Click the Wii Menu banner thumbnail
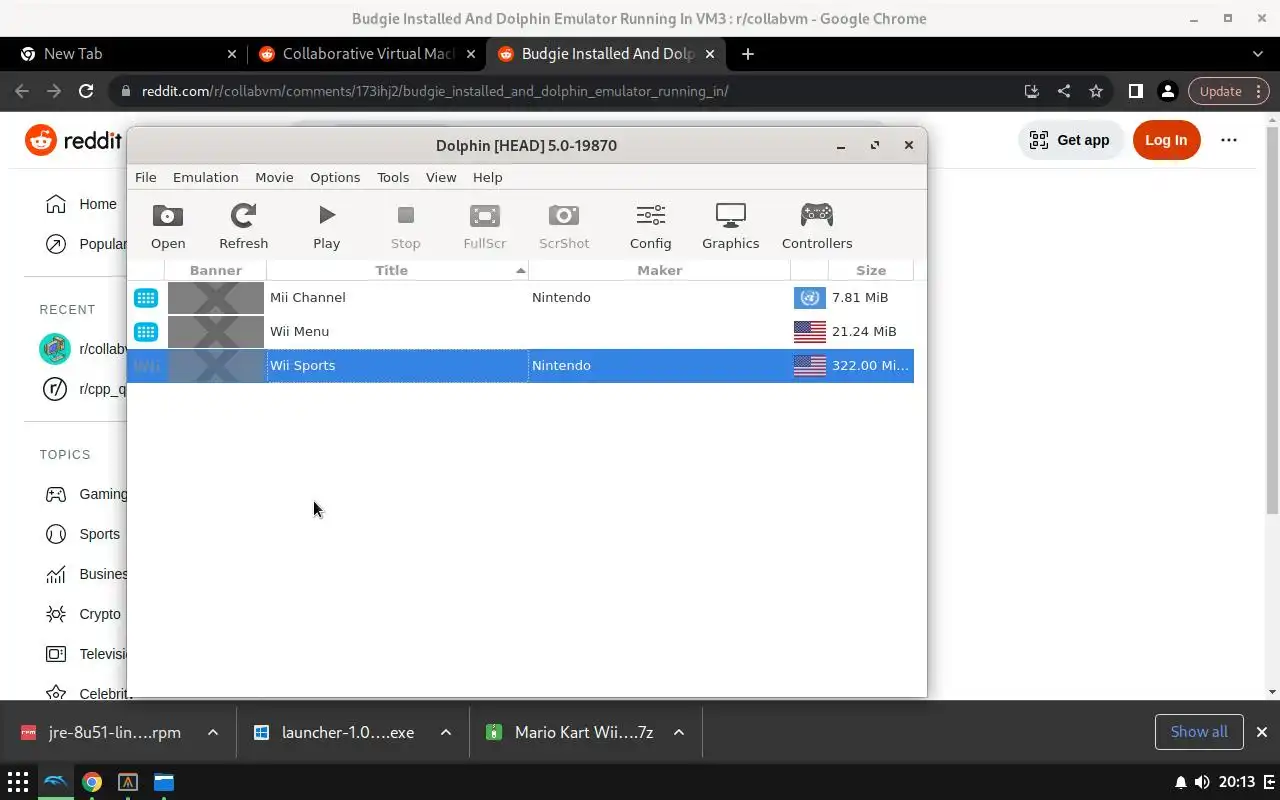 tap(216, 331)
